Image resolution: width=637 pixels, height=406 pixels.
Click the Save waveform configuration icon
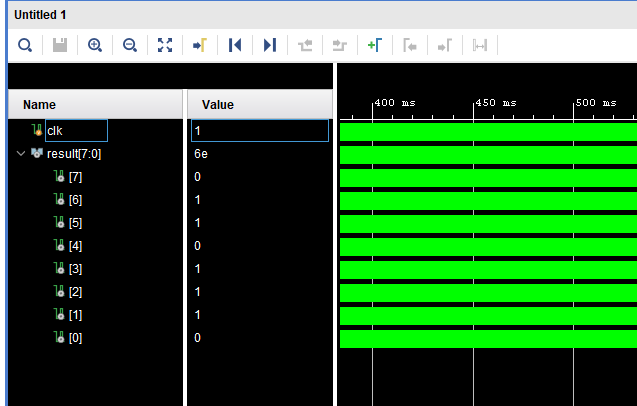(x=60, y=45)
